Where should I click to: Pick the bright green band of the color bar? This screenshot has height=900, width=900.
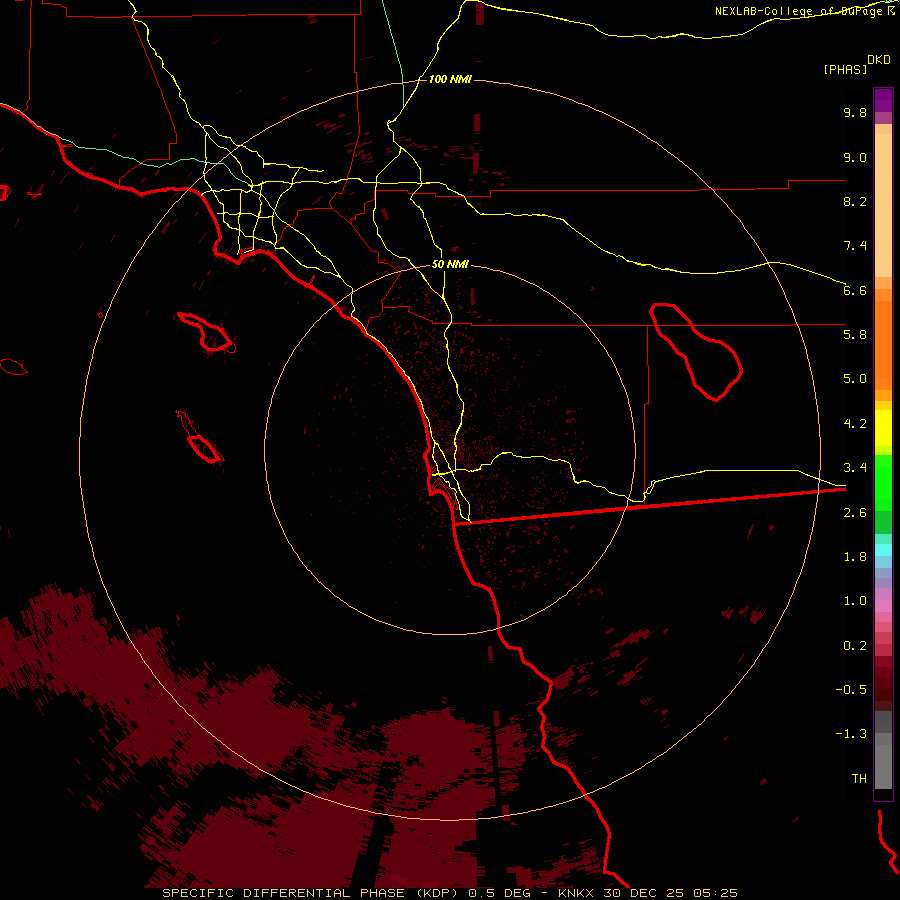883,482
